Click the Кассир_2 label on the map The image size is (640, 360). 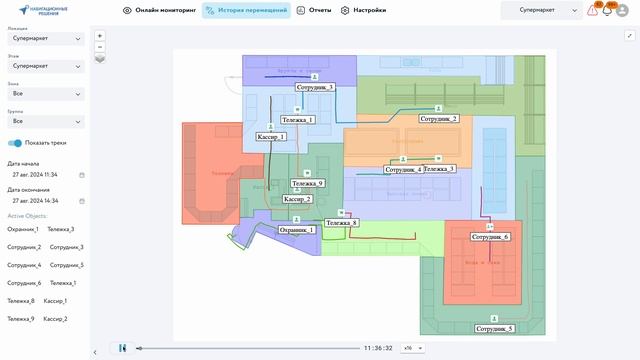click(x=298, y=199)
